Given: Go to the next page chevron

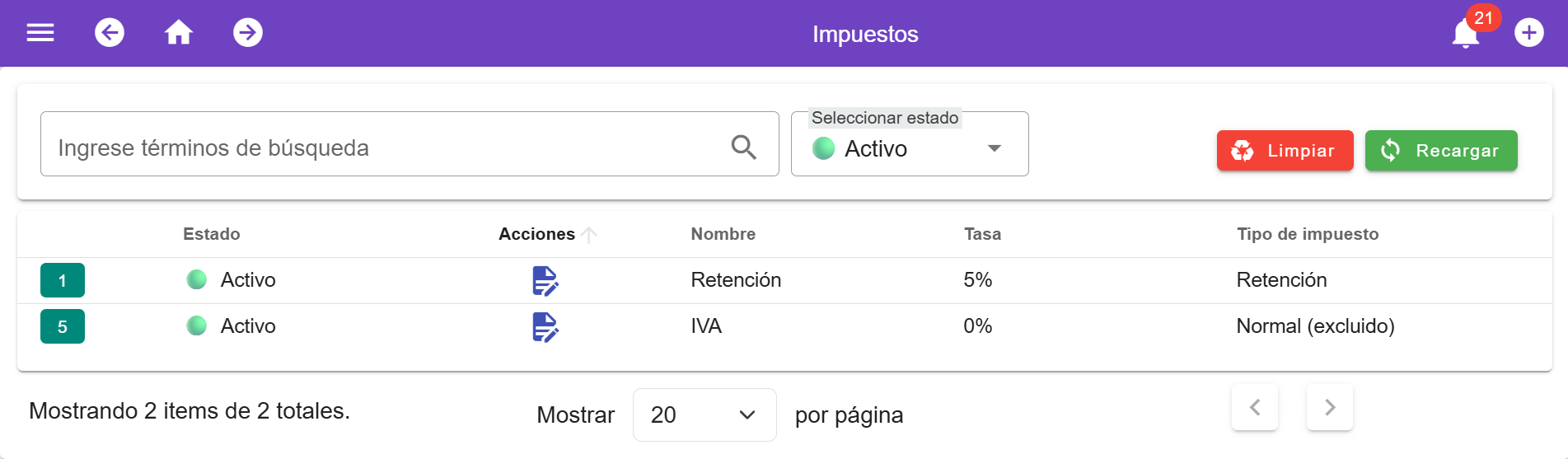Looking at the screenshot, I should point(1330,407).
